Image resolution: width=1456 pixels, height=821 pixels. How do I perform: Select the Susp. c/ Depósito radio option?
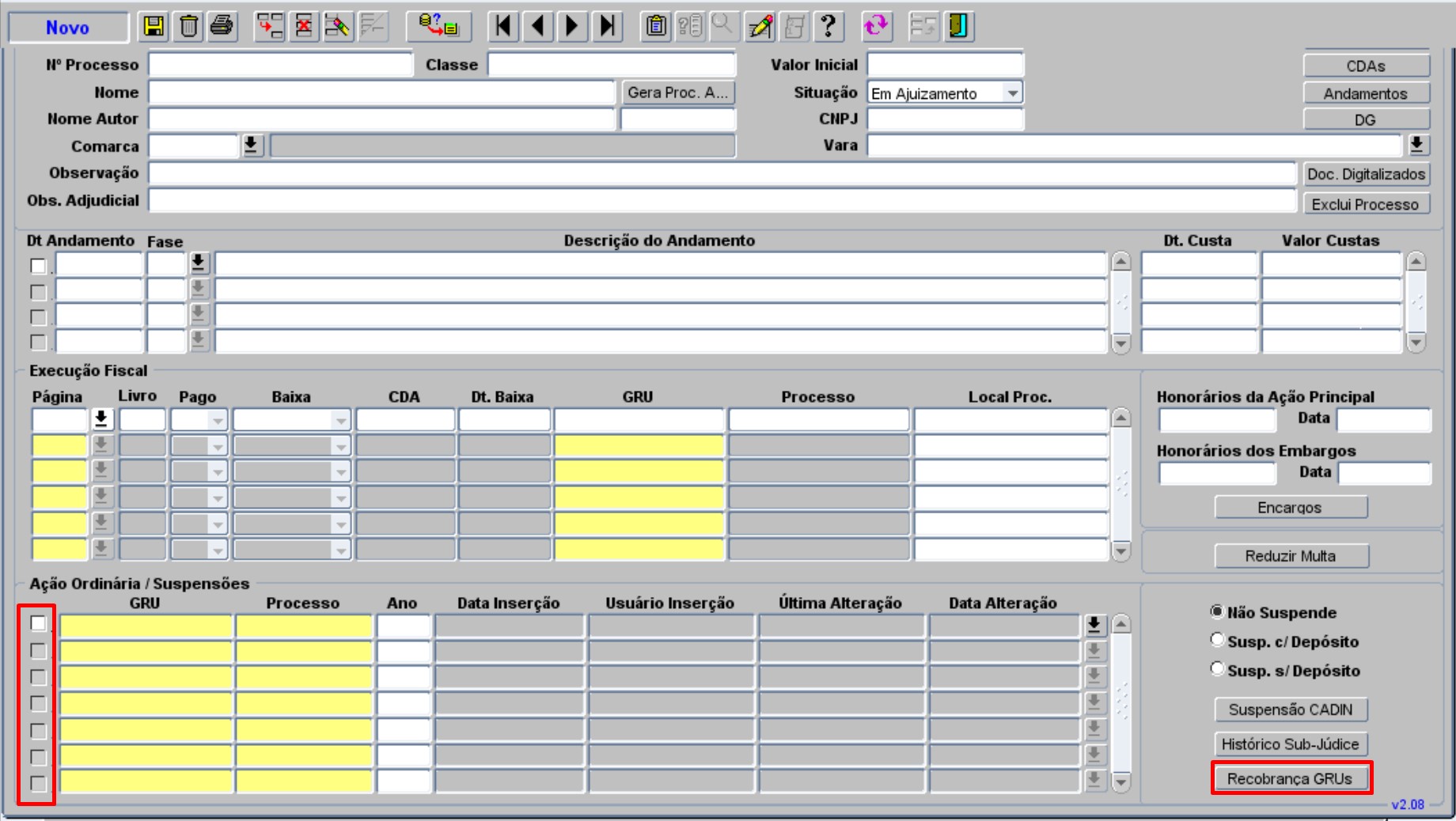1217,640
